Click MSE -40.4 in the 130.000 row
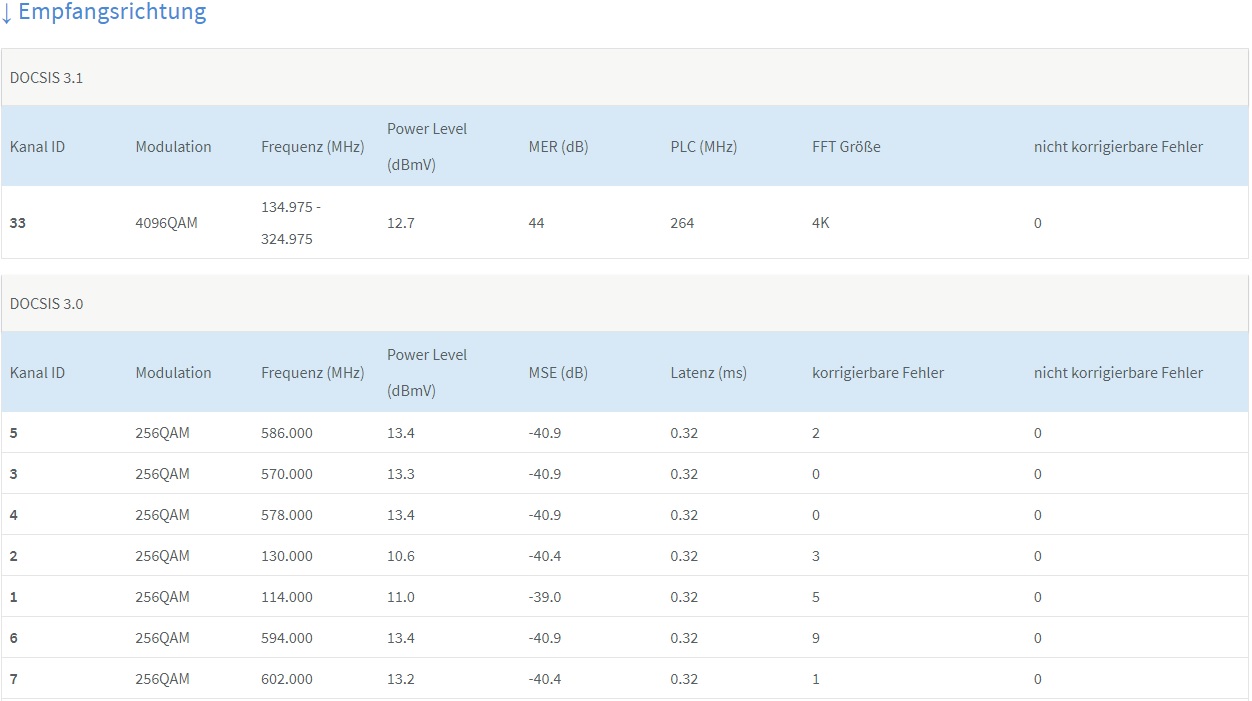 pyautogui.click(x=545, y=556)
